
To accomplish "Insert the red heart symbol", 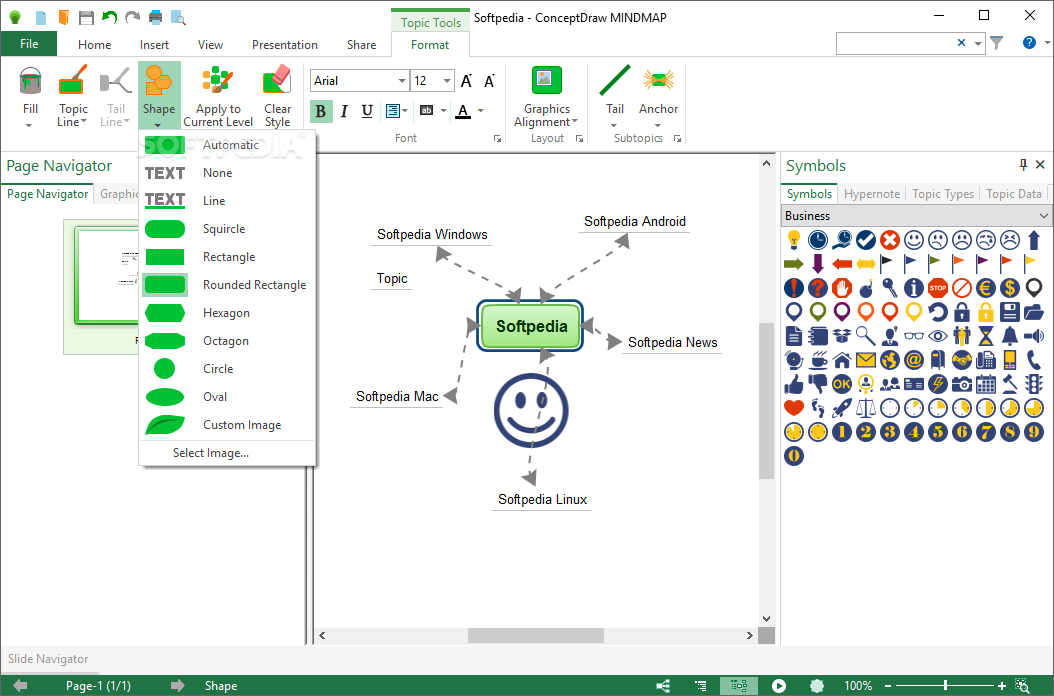I will [x=794, y=408].
